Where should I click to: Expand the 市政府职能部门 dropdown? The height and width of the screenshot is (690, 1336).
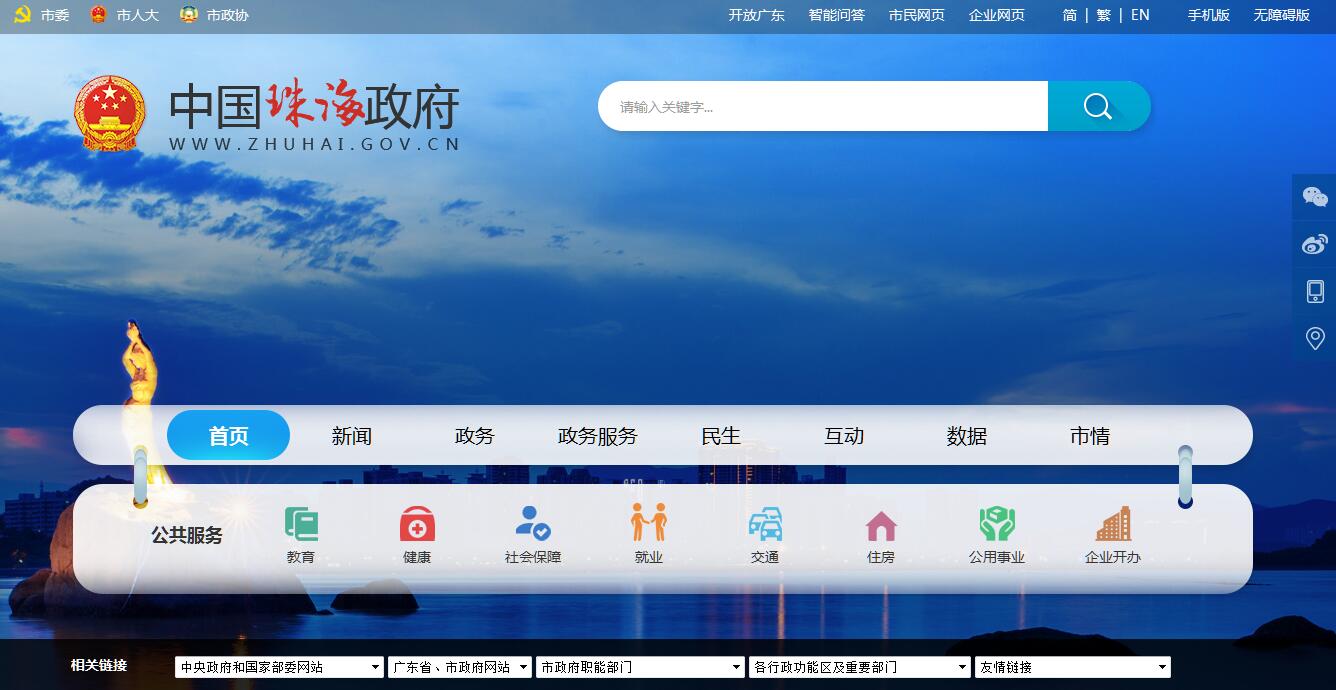pos(640,667)
